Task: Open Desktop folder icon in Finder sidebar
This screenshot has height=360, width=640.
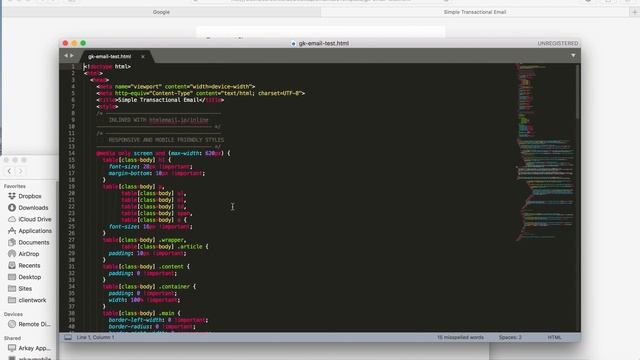Action: (x=12, y=277)
